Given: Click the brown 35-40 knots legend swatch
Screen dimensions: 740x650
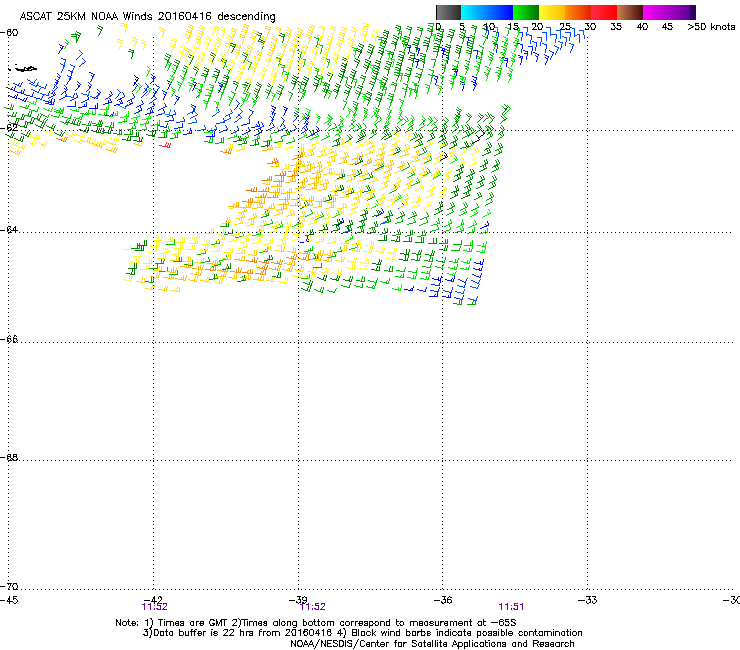Looking at the screenshot, I should (630, 12).
